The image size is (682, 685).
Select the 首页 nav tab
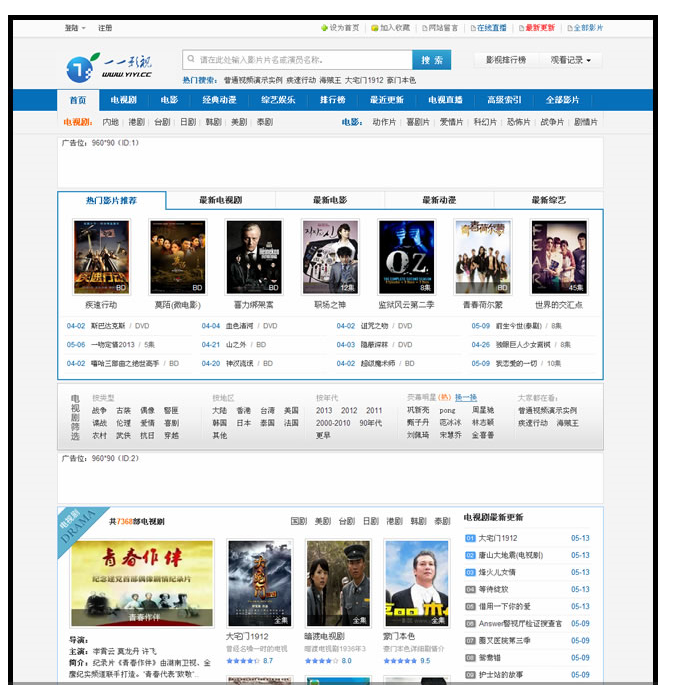tap(78, 100)
